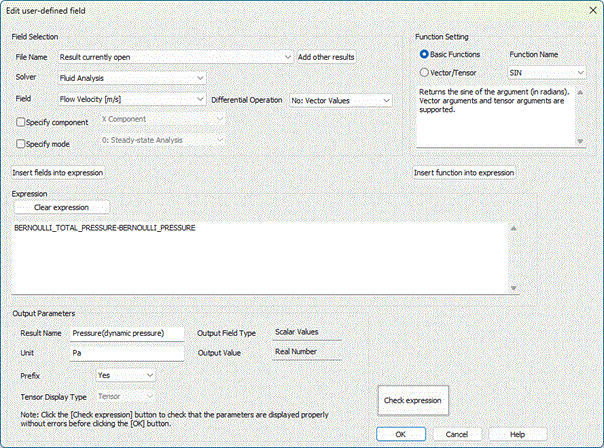Open Help for this dialog
Screen dimensions: 604x448
[517, 434]
